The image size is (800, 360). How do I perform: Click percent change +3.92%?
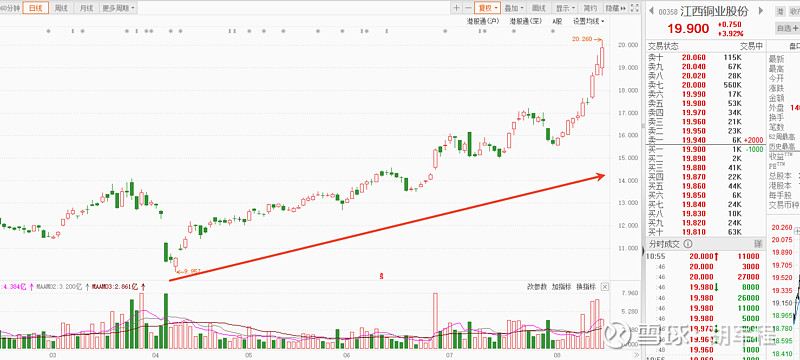(730, 33)
